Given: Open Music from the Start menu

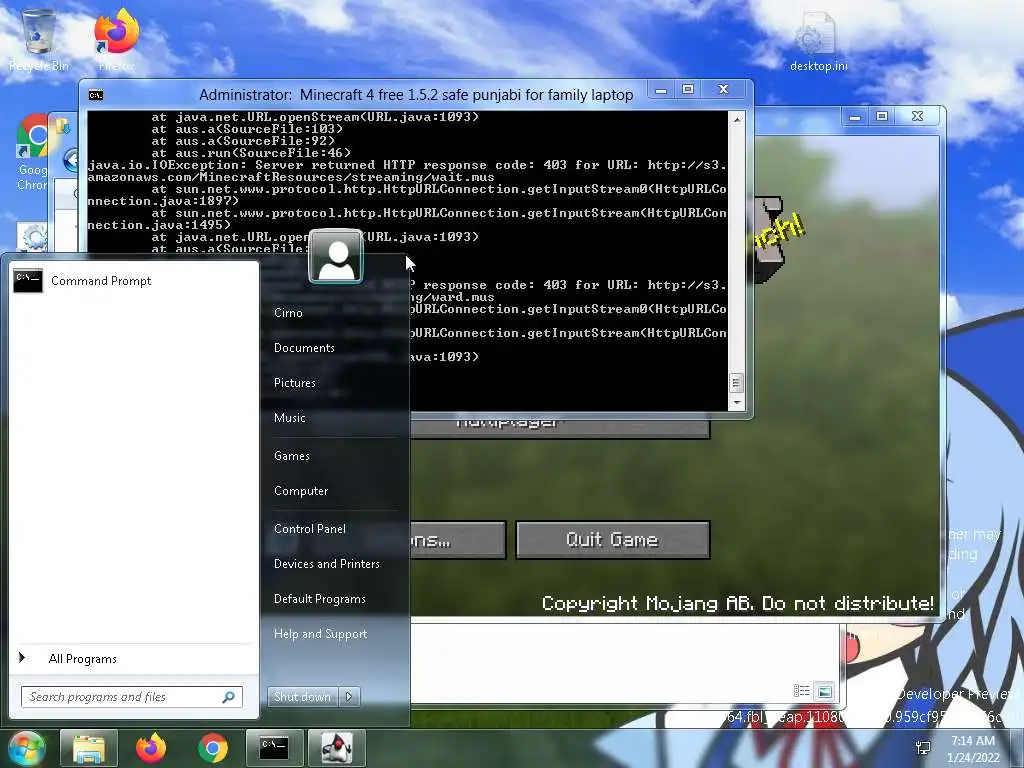Looking at the screenshot, I should click(x=289, y=418).
